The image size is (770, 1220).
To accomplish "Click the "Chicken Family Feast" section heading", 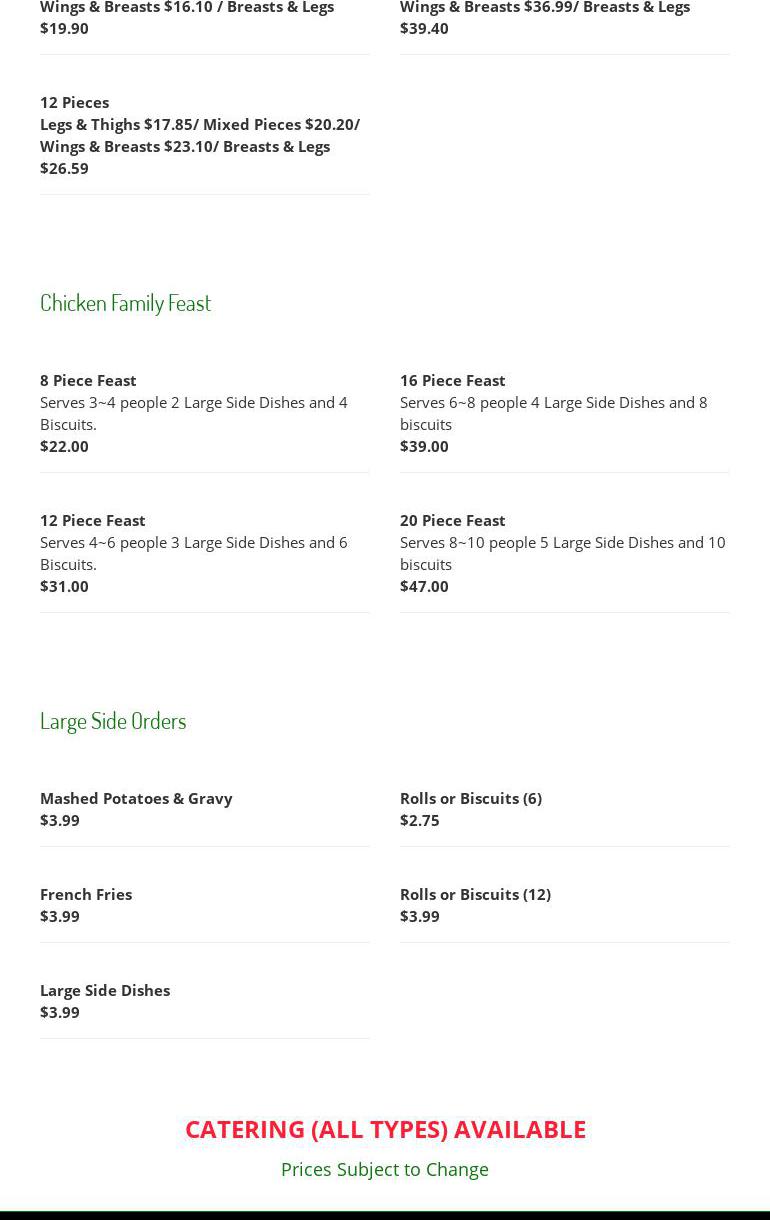I will click(125, 302).
